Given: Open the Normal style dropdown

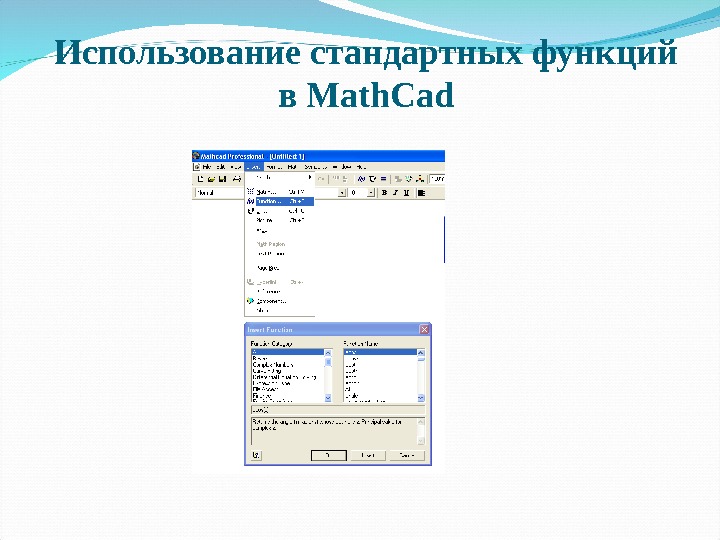Looking at the screenshot, I should (x=219, y=193).
